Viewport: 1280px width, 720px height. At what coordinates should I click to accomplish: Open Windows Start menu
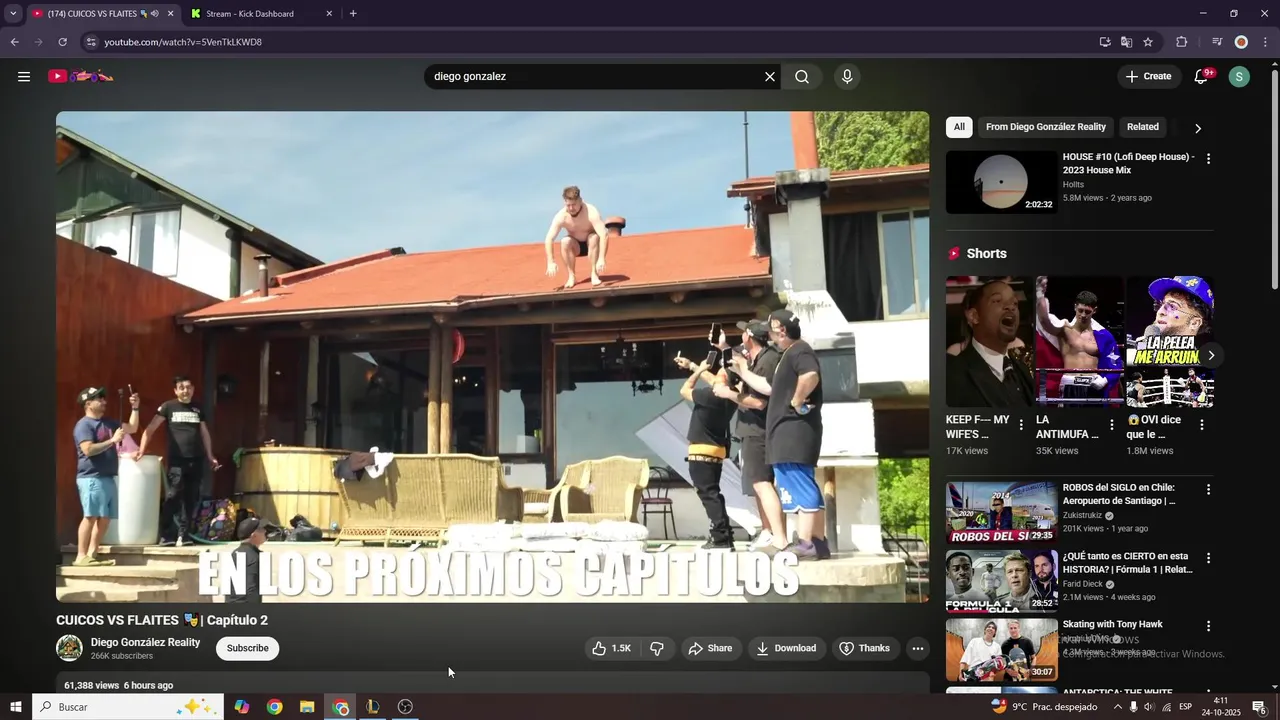pyautogui.click(x=15, y=707)
